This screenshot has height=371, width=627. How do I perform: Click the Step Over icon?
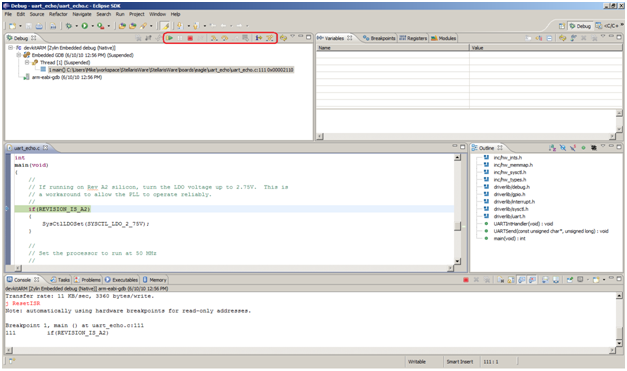tap(225, 38)
